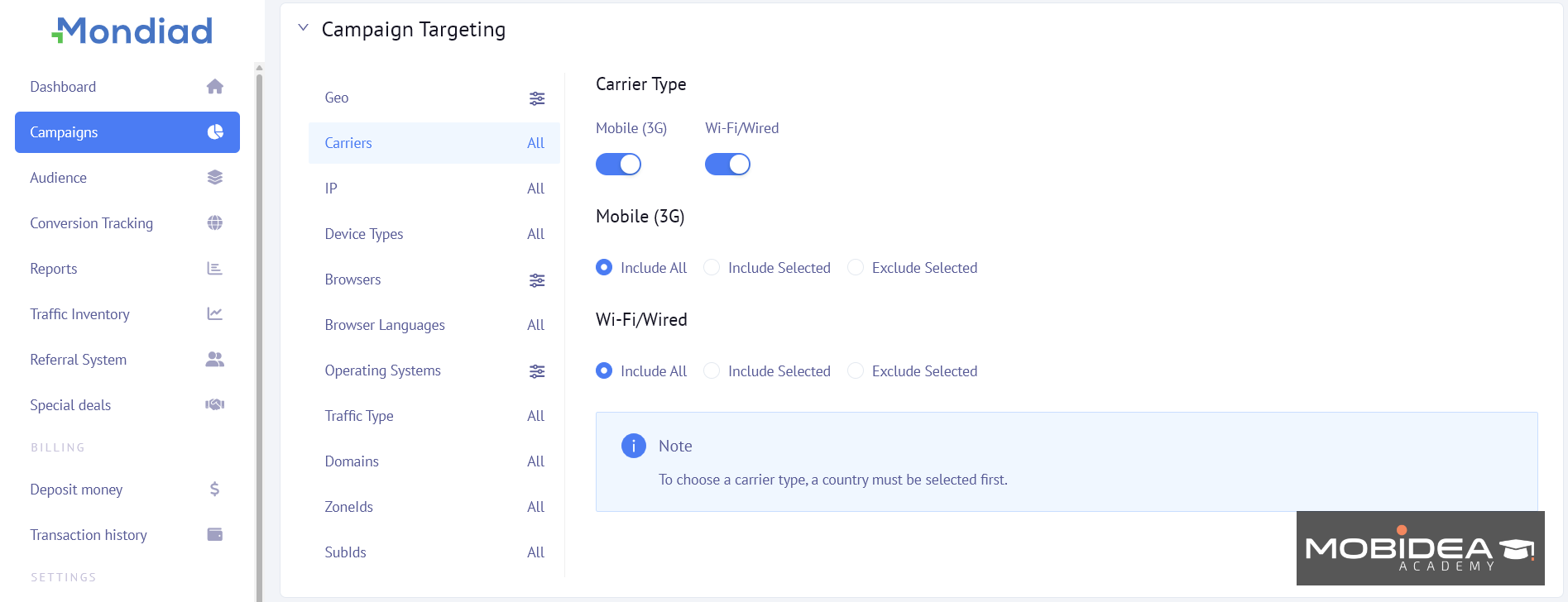This screenshot has height=602, width=1568.
Task: Click the Special deals handshake icon
Action: pos(215,405)
